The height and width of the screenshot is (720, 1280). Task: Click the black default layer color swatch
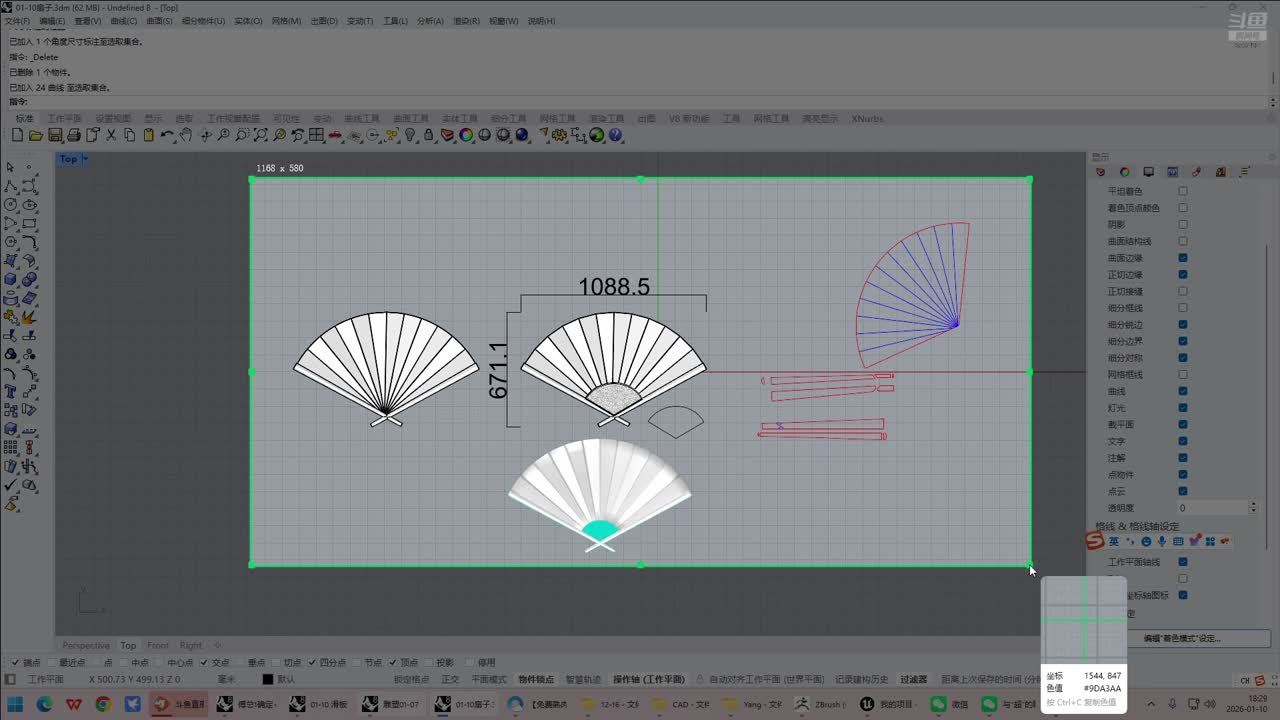267,679
